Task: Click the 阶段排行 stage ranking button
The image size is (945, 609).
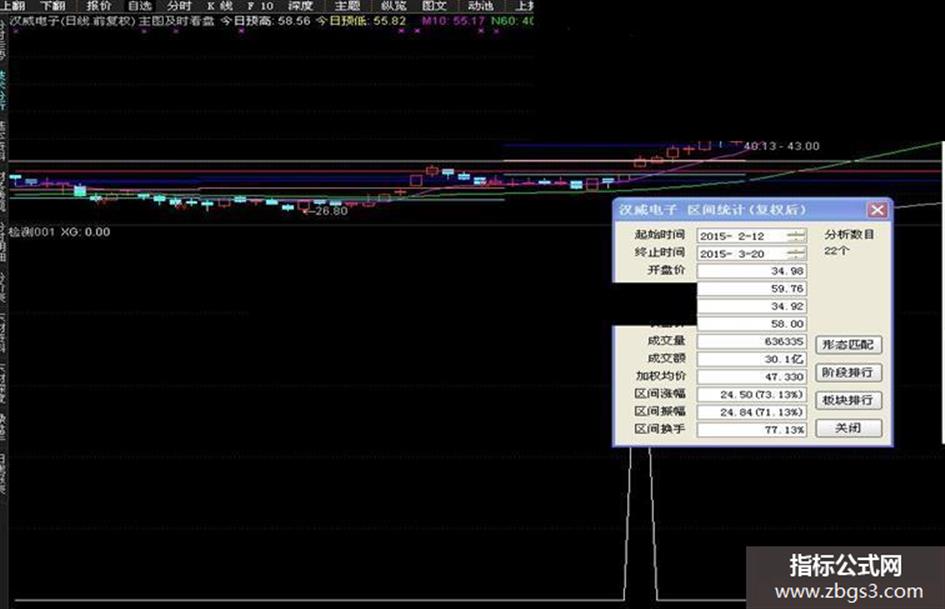Action: (x=849, y=373)
